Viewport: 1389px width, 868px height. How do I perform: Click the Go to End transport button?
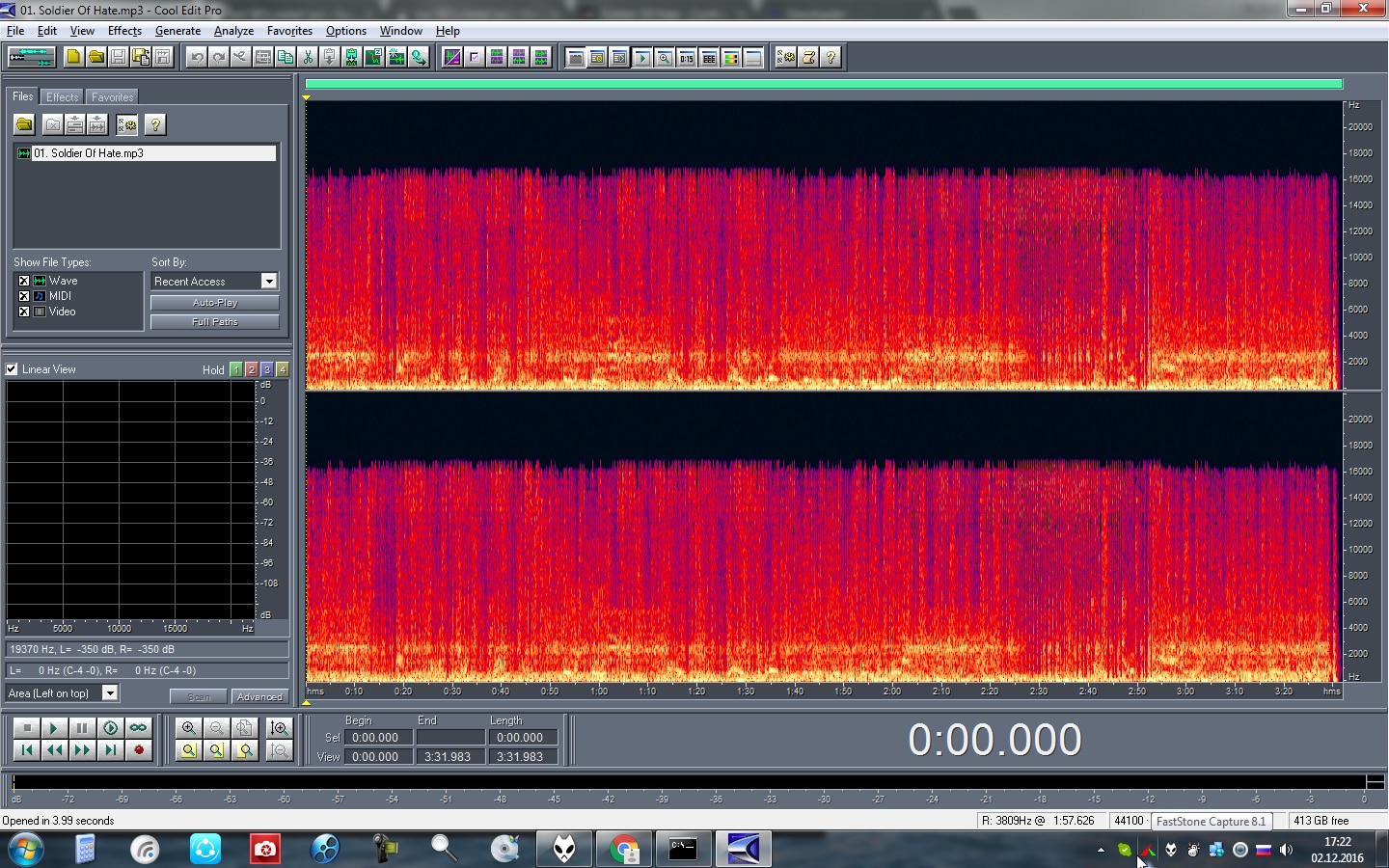(110, 749)
